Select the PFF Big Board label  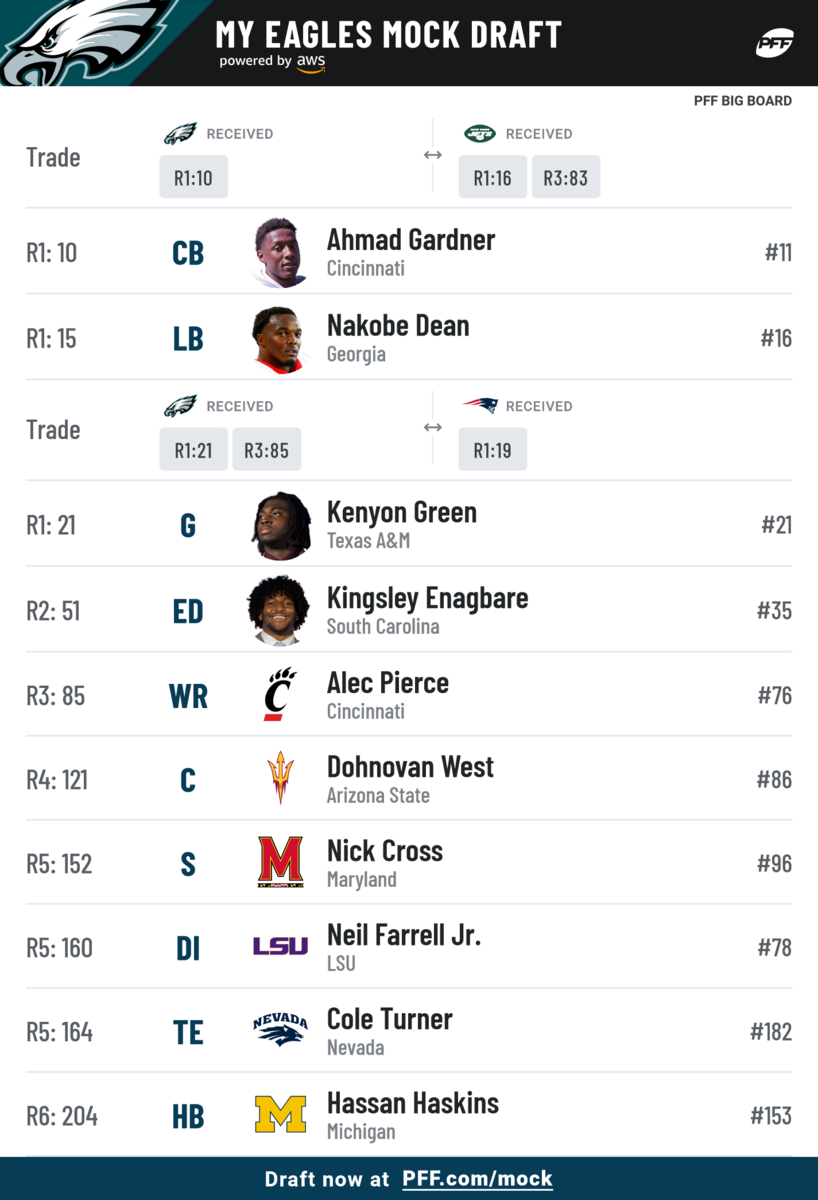(742, 101)
